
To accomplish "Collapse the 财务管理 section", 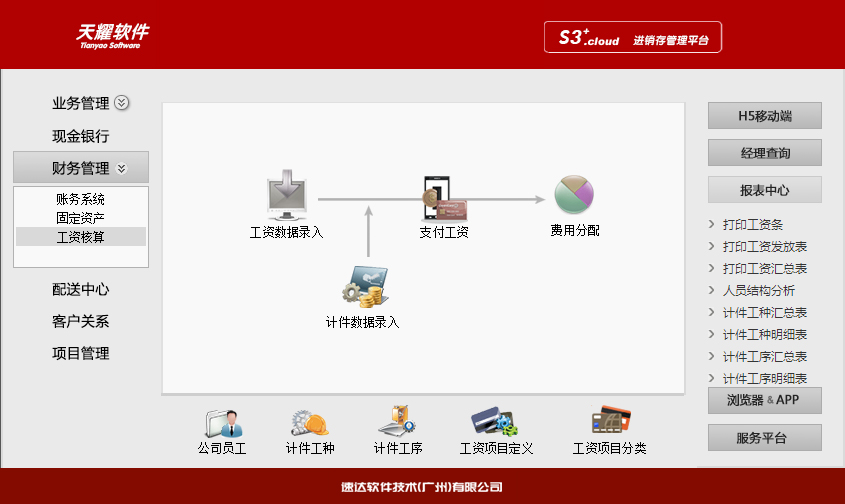I will click(122, 168).
